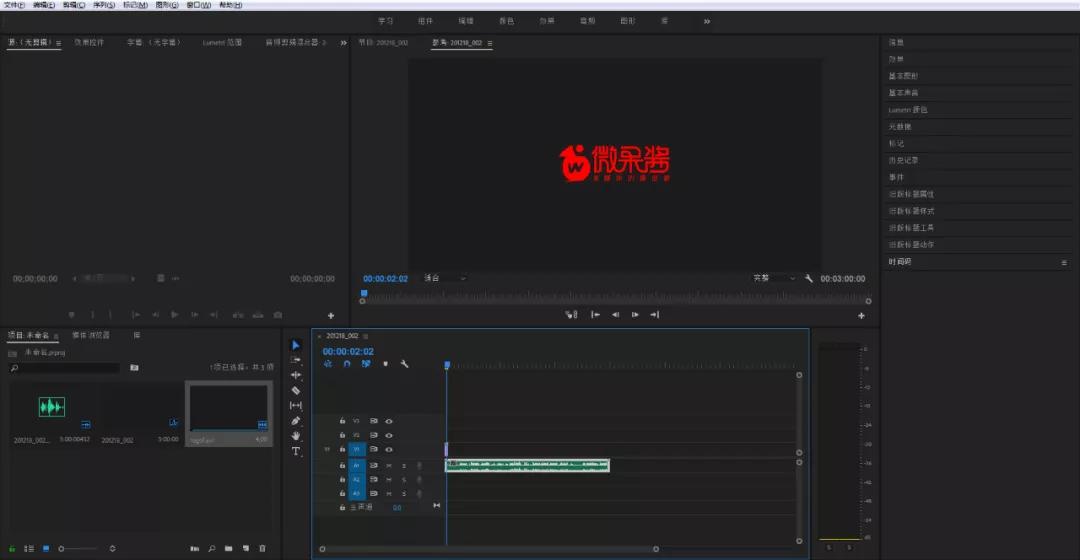1080x560 pixels.
Task: Open program monitor panel menu
Action: click(x=490, y=43)
